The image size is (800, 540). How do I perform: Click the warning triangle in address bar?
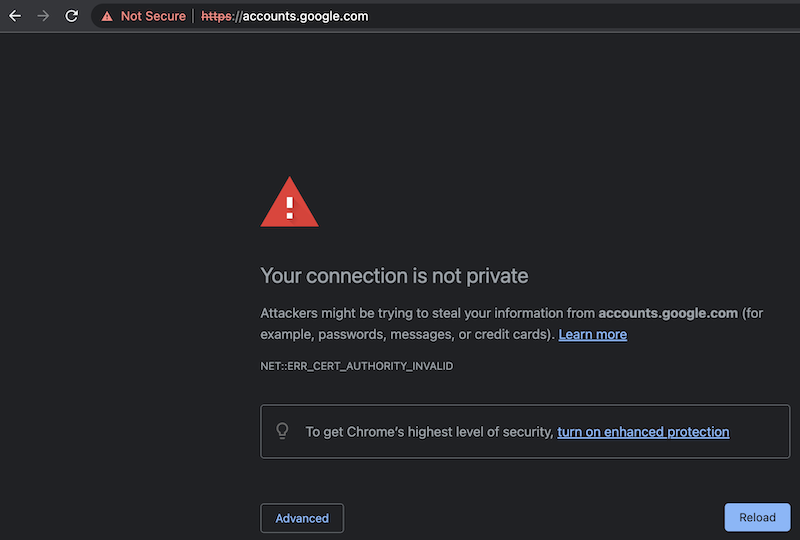coord(107,16)
